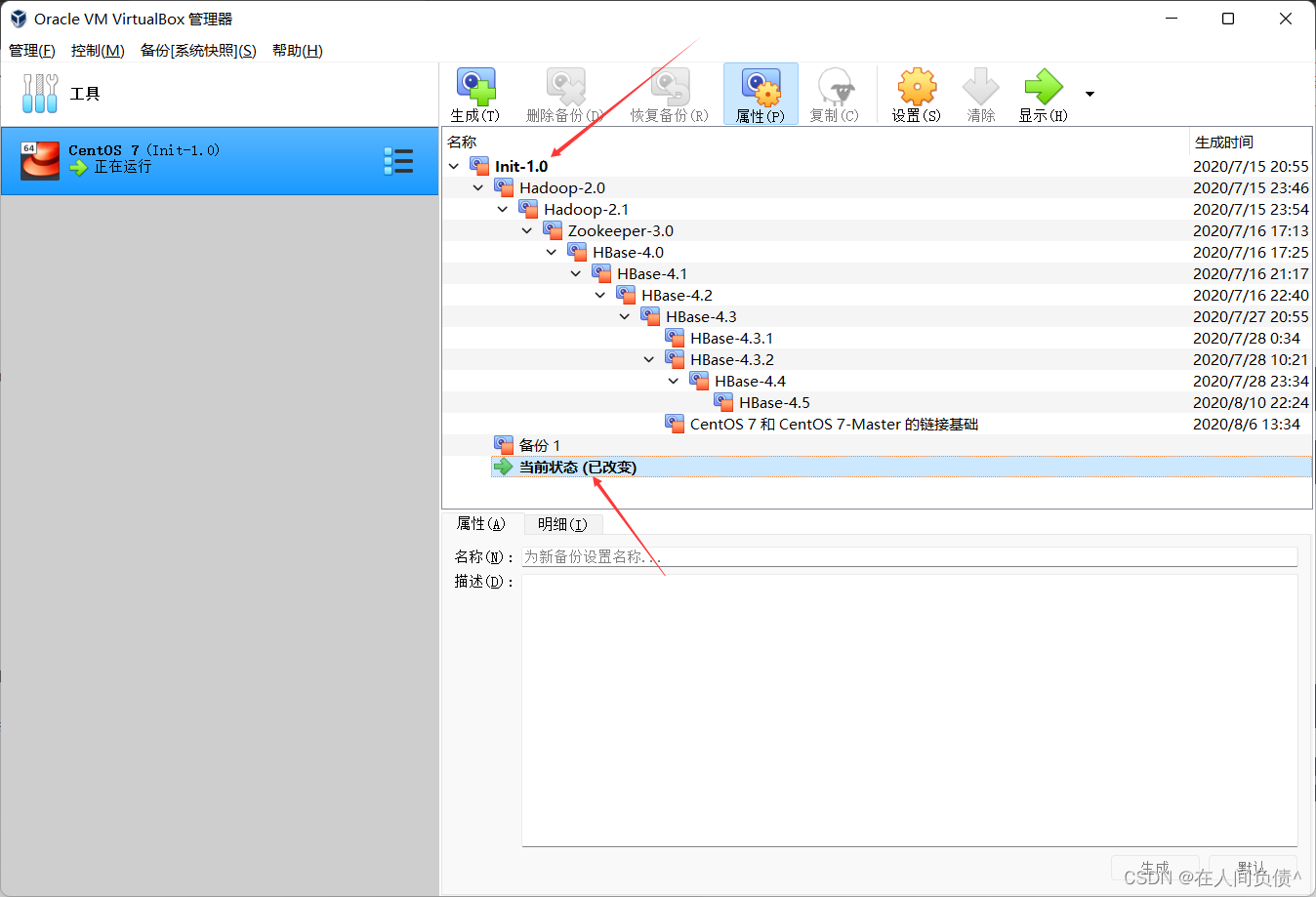Select the CentOS 7-Master 的链接基础 snapshot row
The width and height of the screenshot is (1316, 897).
[877, 424]
